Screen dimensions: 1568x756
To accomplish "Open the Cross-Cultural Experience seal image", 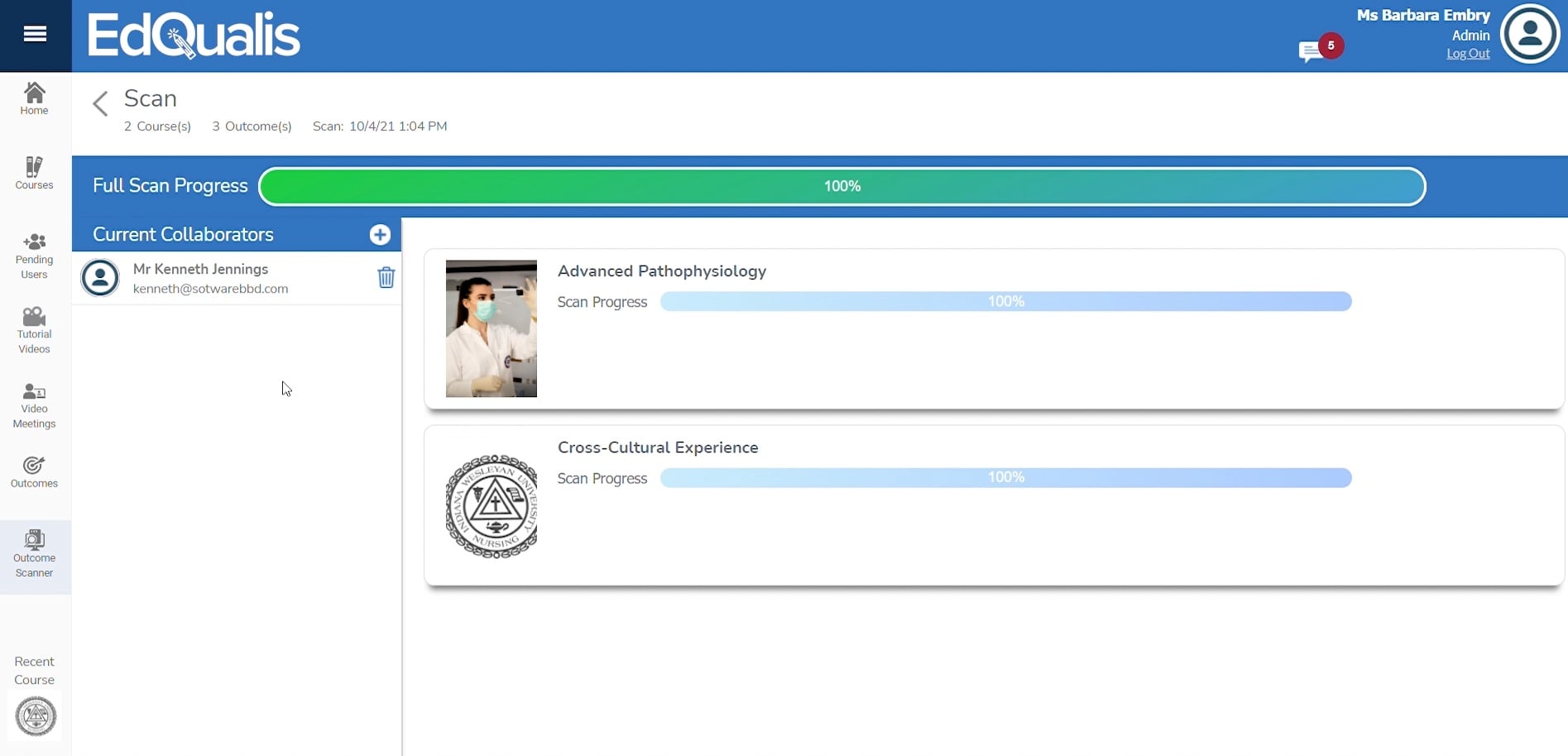I will [x=491, y=506].
